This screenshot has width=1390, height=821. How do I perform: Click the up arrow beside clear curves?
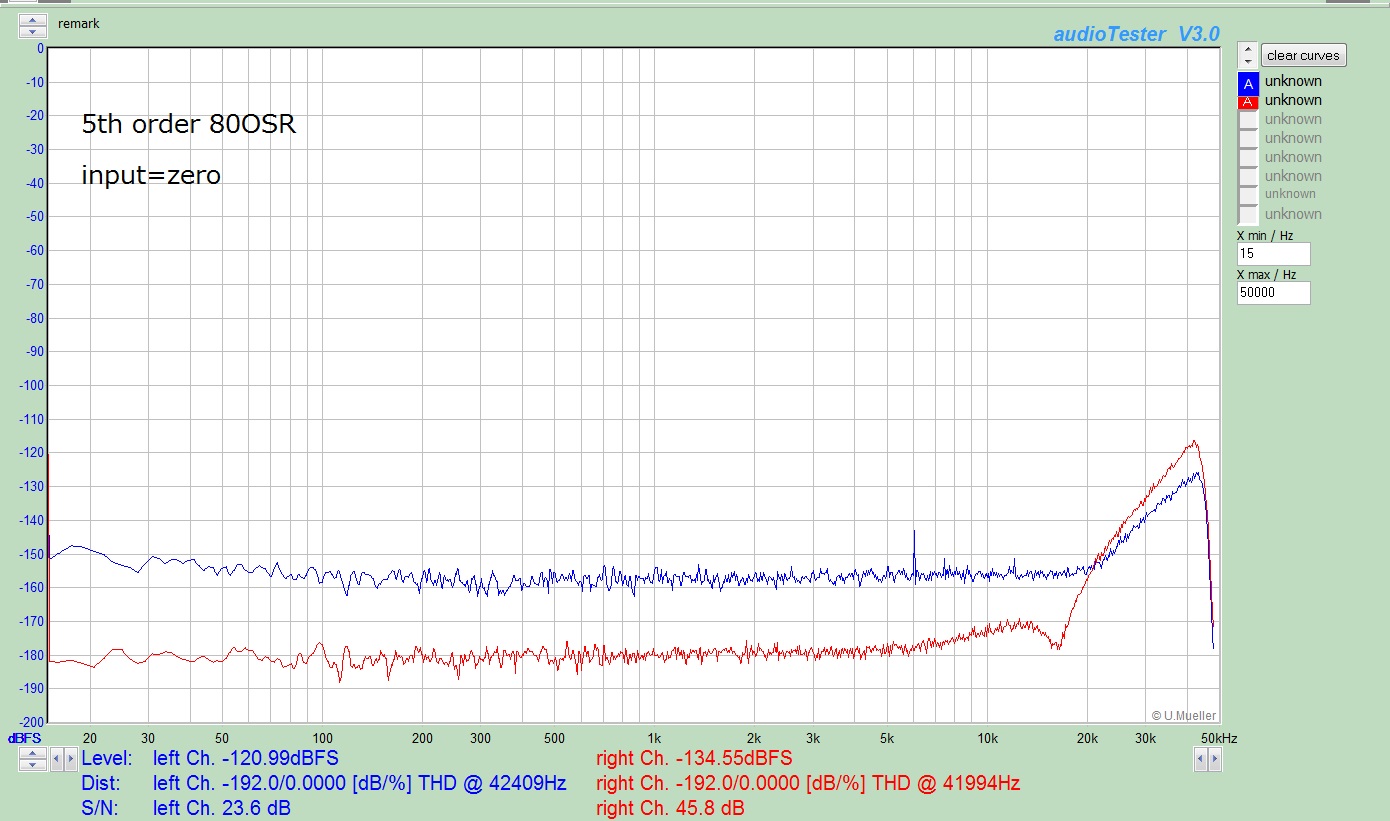tap(1247, 49)
